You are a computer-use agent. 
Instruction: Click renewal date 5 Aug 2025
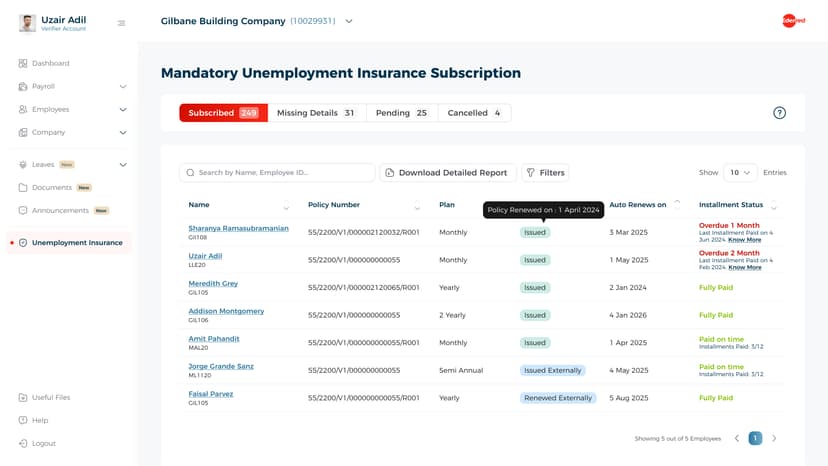pyautogui.click(x=628, y=398)
